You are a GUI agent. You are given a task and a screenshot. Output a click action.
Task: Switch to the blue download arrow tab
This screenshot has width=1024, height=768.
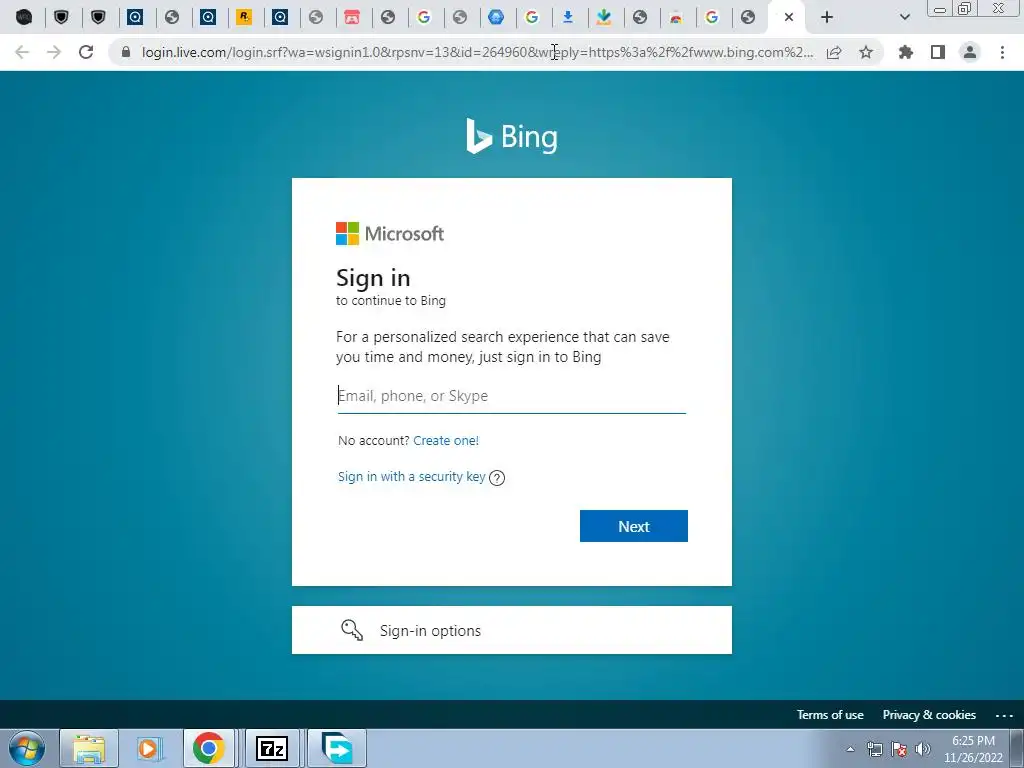click(568, 17)
